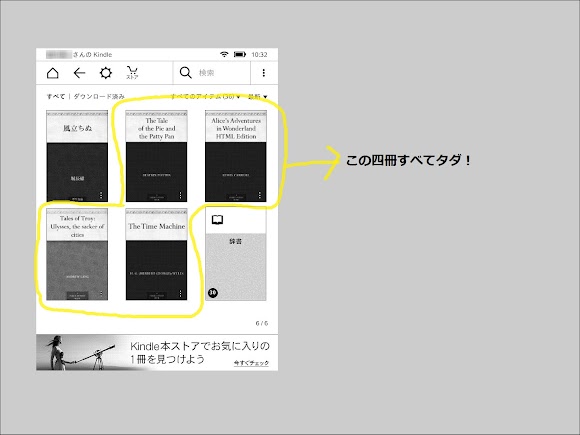Open the Kindle Store cart icon
This screenshot has height=435, width=580.
click(x=132, y=72)
